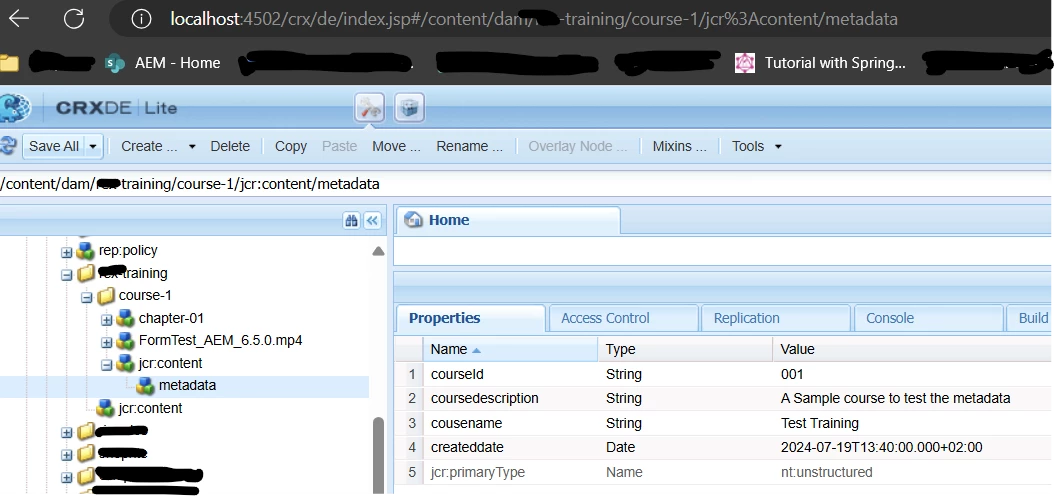
Task: Collapse the jcr:content node under course-1
Action: coord(106,365)
